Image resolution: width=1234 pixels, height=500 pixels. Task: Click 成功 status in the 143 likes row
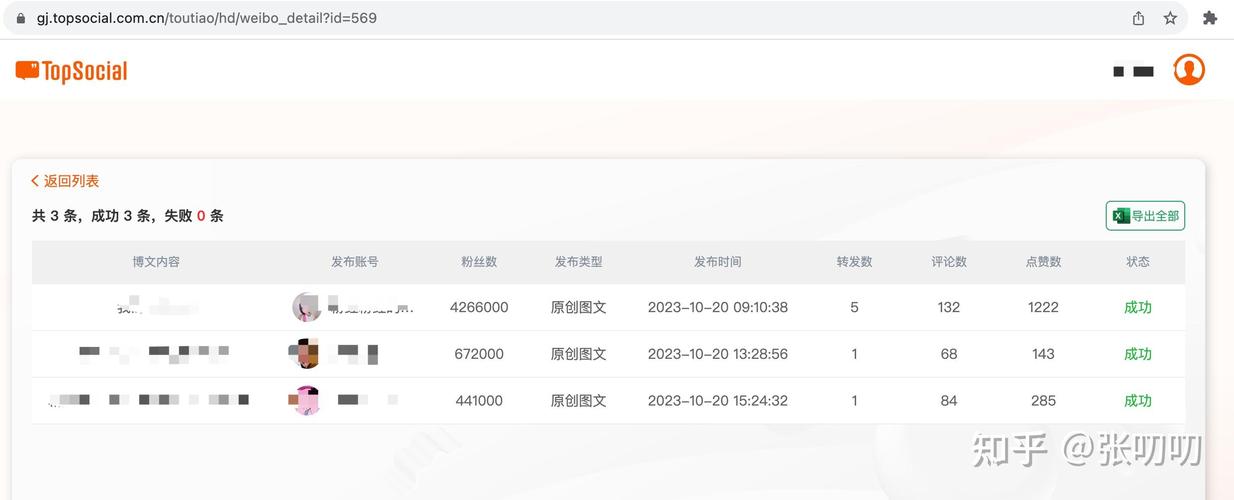[x=1138, y=354]
